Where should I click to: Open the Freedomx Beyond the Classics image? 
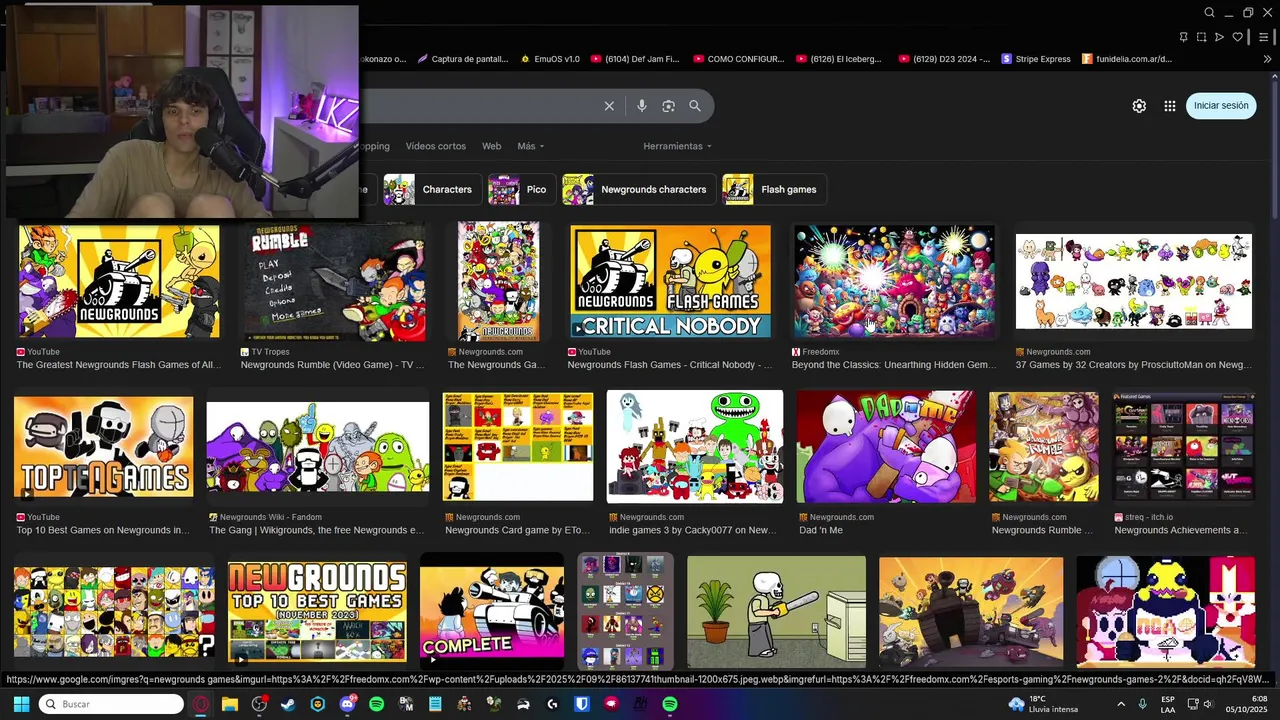[x=894, y=281]
